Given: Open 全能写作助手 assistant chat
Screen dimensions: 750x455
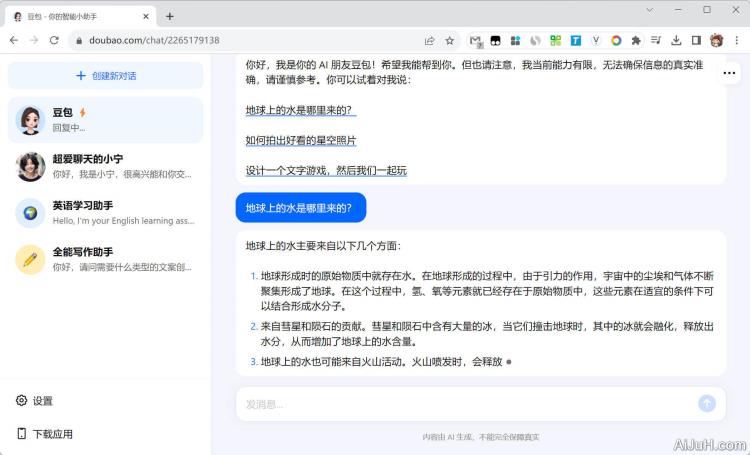Looking at the screenshot, I should pos(105,259).
